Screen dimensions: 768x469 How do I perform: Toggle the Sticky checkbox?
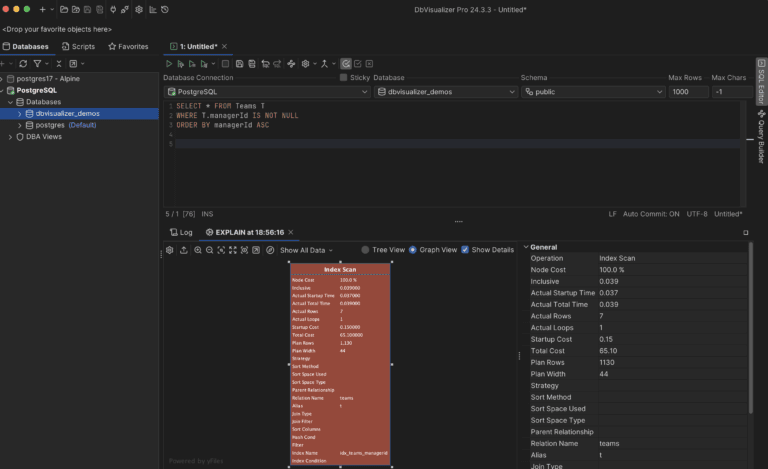(x=343, y=77)
